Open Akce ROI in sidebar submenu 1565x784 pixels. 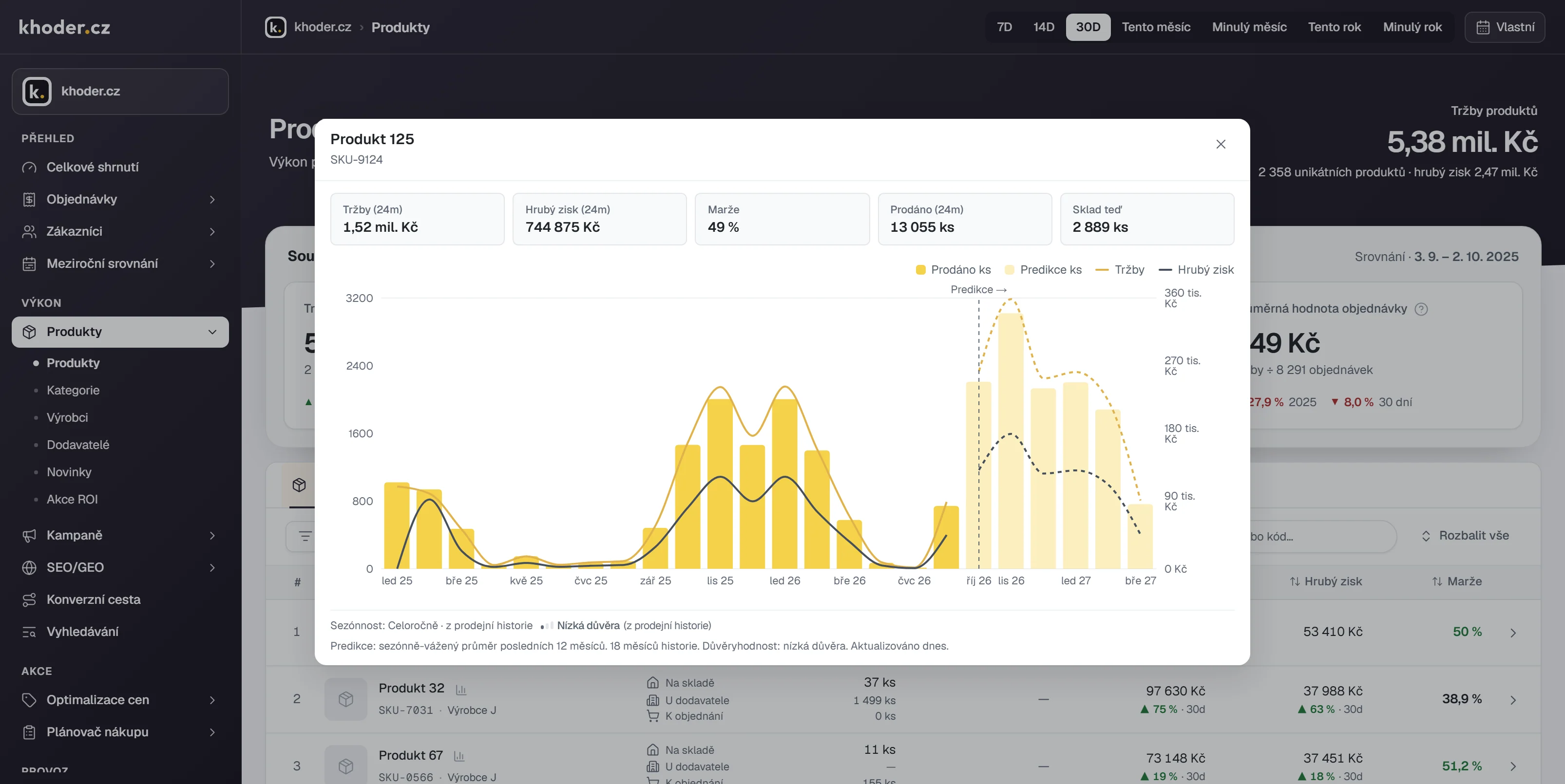pos(72,499)
